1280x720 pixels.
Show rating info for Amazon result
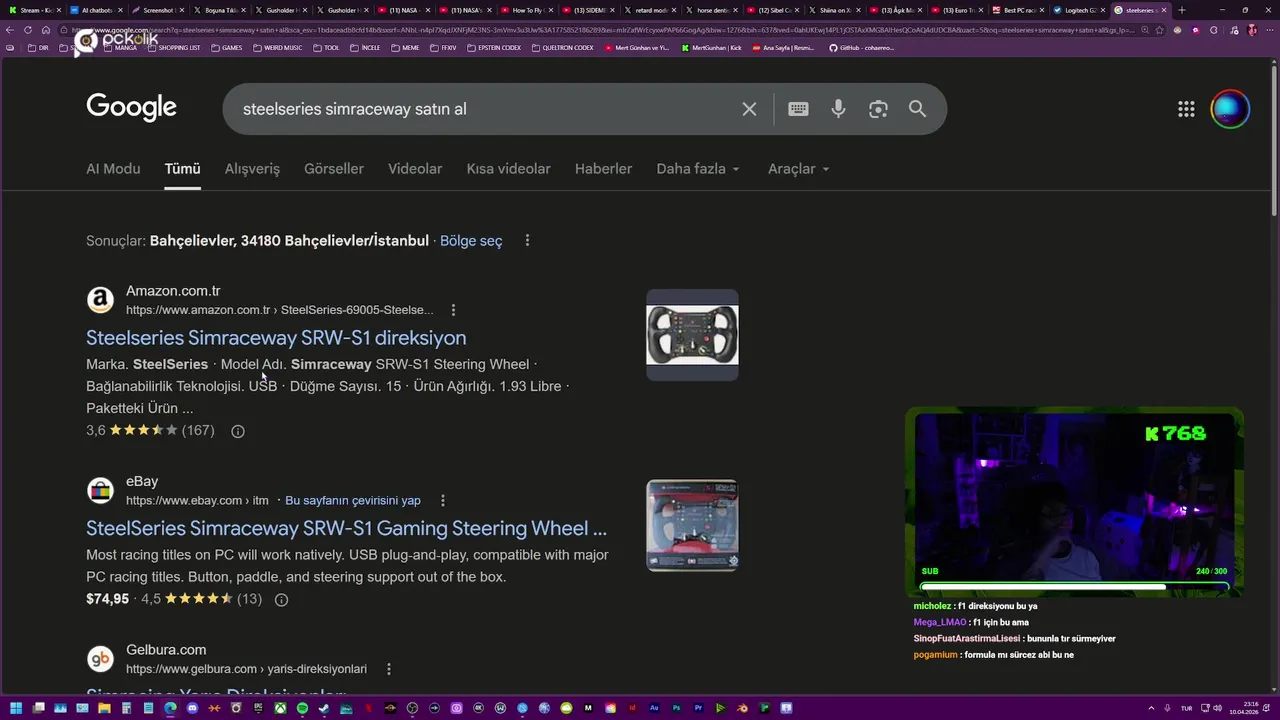pos(238,431)
